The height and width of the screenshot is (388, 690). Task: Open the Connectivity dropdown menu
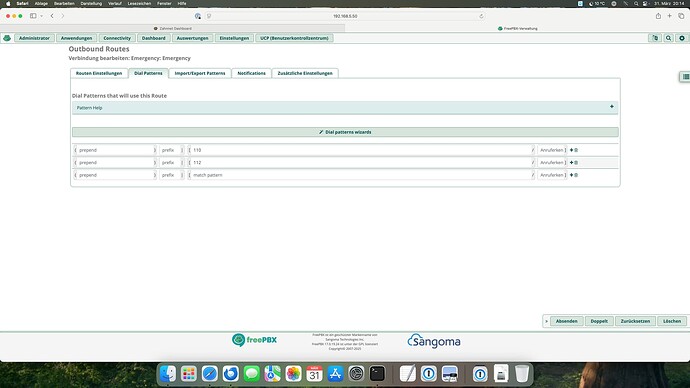click(x=117, y=38)
